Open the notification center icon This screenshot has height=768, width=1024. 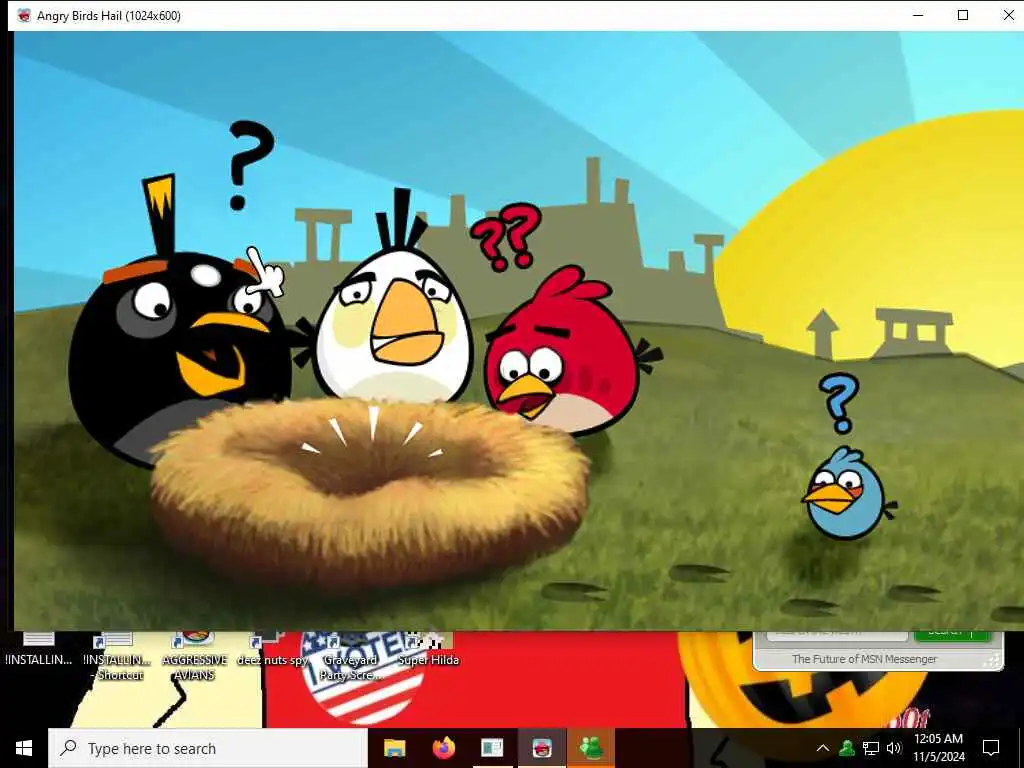tap(991, 748)
